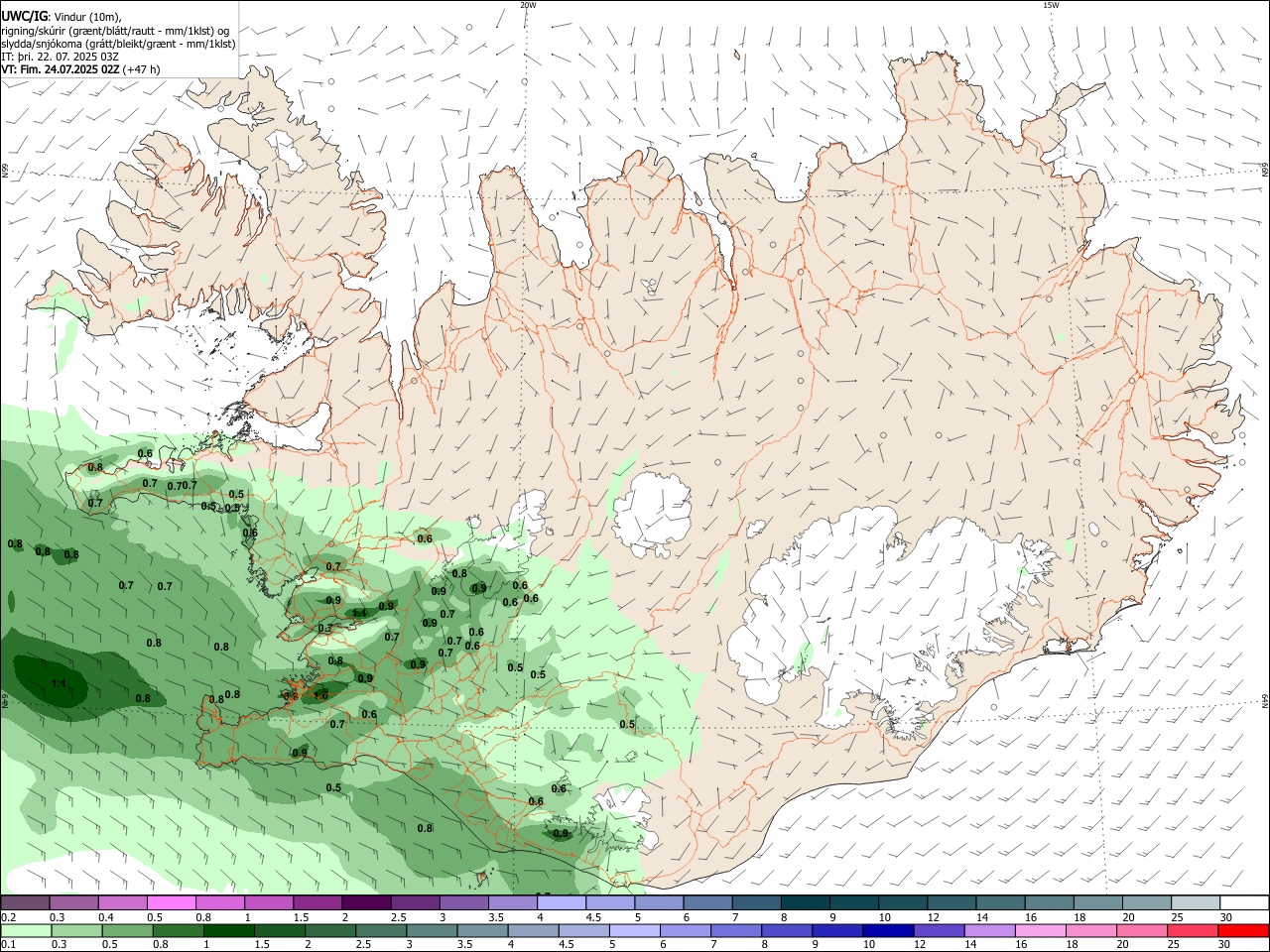This screenshot has height=952, width=1270.
Task: Pick the dark green 1 mm rain swatch
Action: 229,930
